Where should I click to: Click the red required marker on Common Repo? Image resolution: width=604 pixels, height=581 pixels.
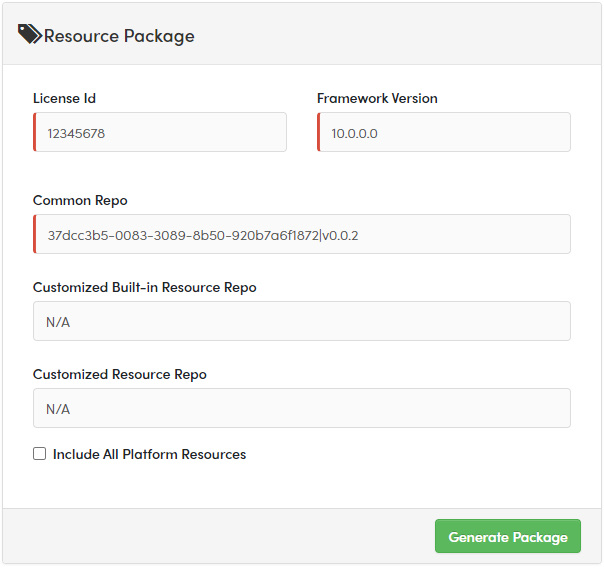click(x=35, y=234)
